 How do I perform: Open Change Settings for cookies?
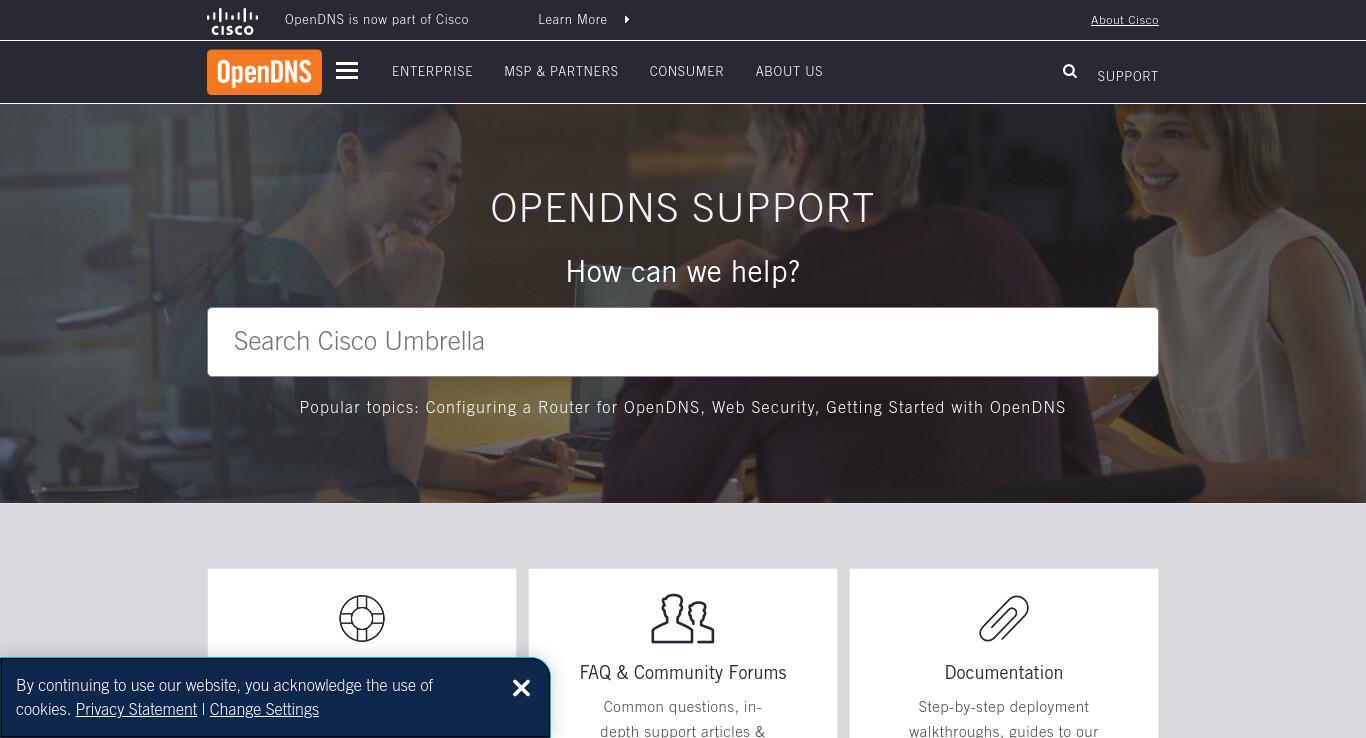click(264, 709)
